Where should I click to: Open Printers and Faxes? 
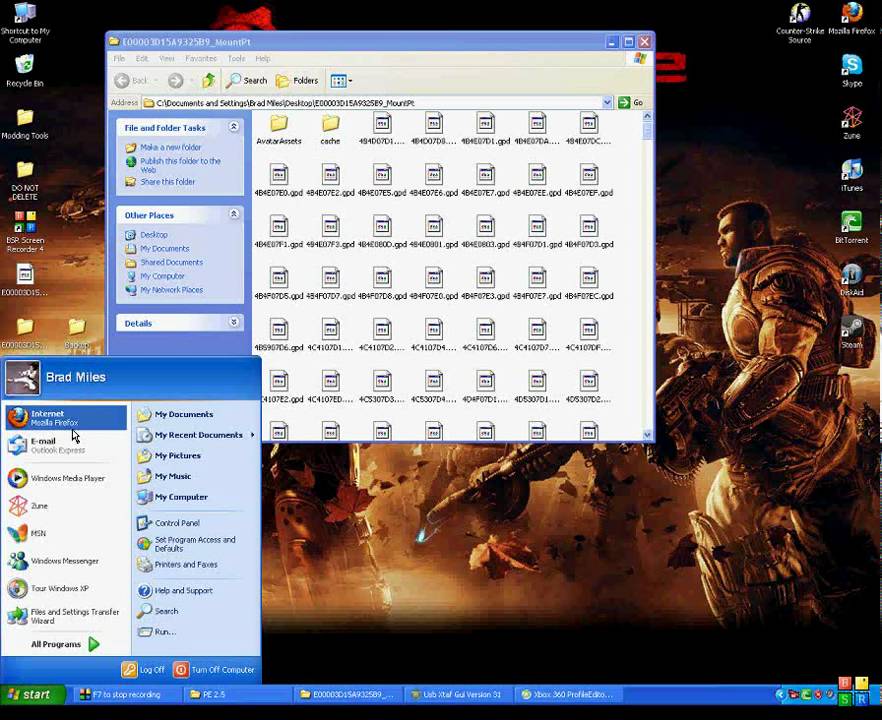tap(195, 565)
